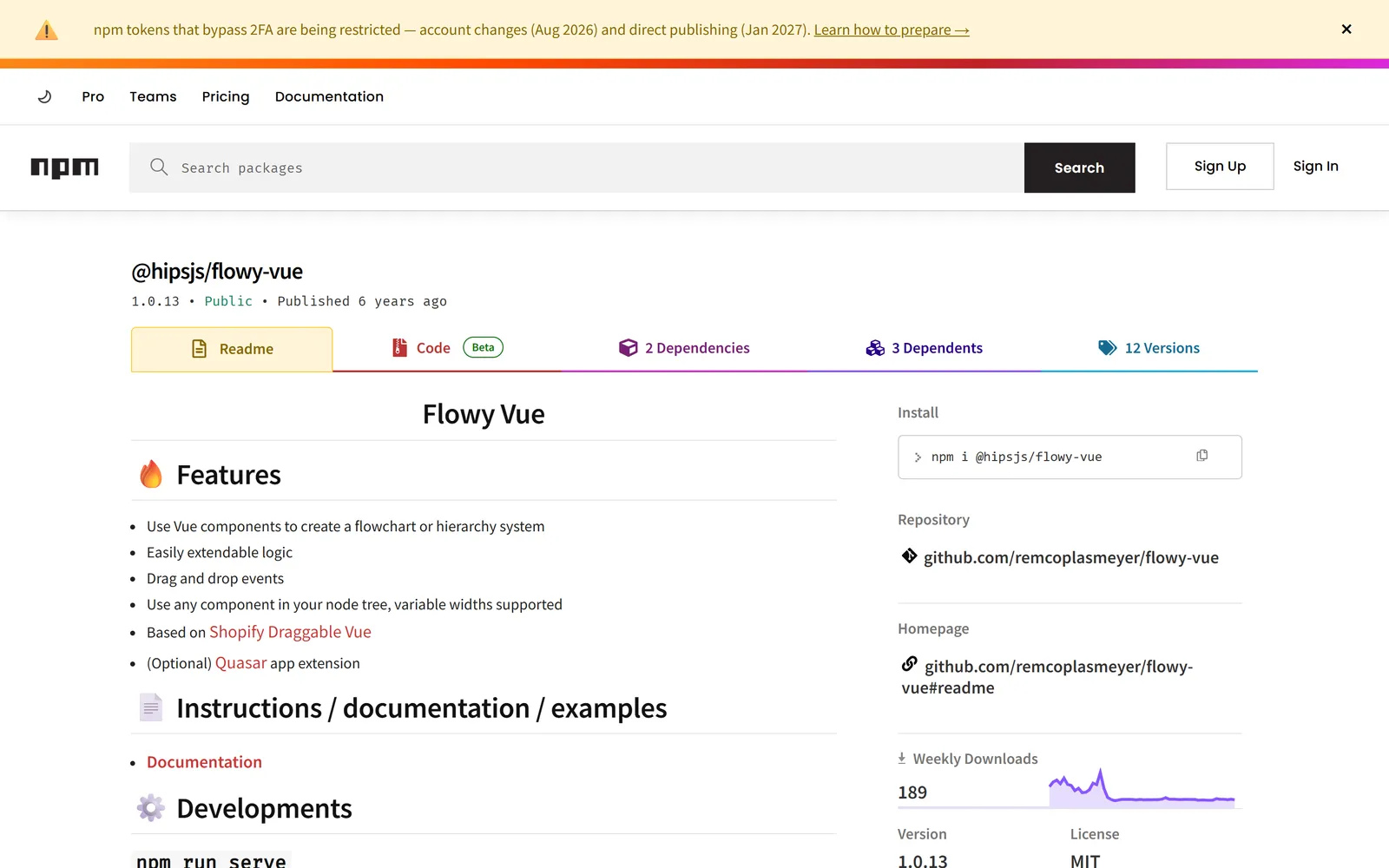Open the red Documentation link
1389x868 pixels.
click(x=204, y=762)
